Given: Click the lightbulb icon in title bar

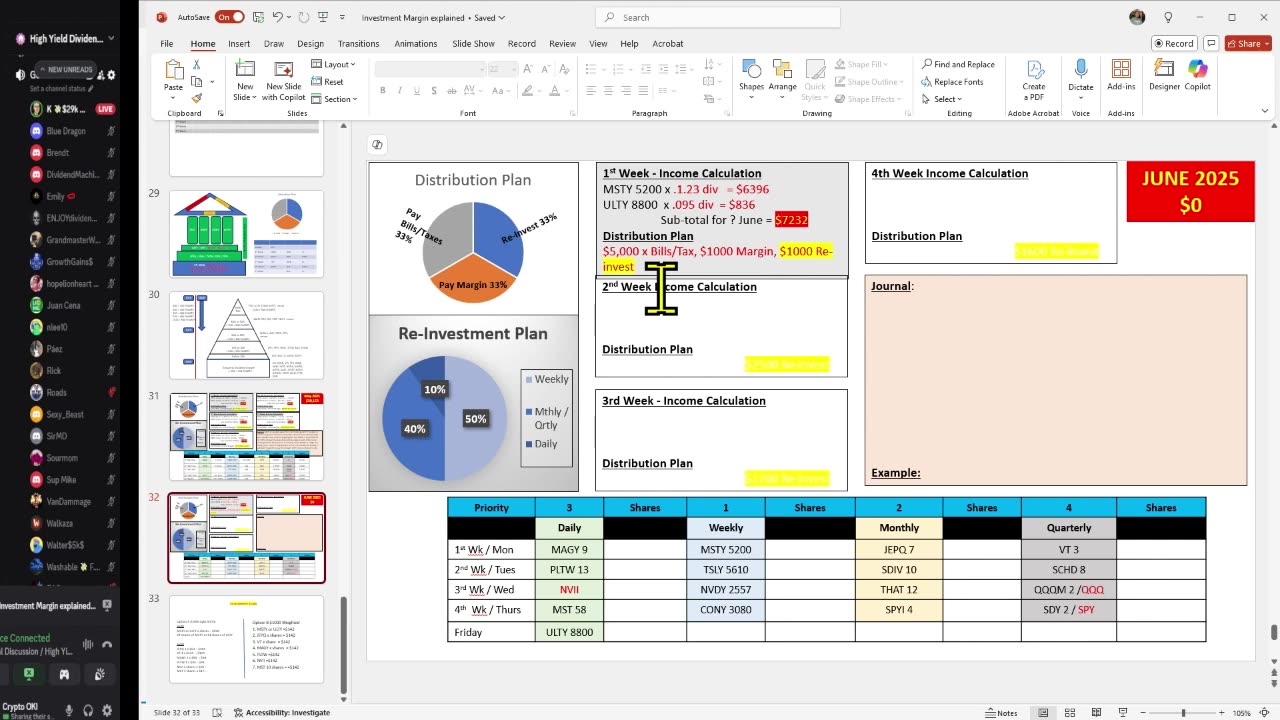Looking at the screenshot, I should point(1168,17).
